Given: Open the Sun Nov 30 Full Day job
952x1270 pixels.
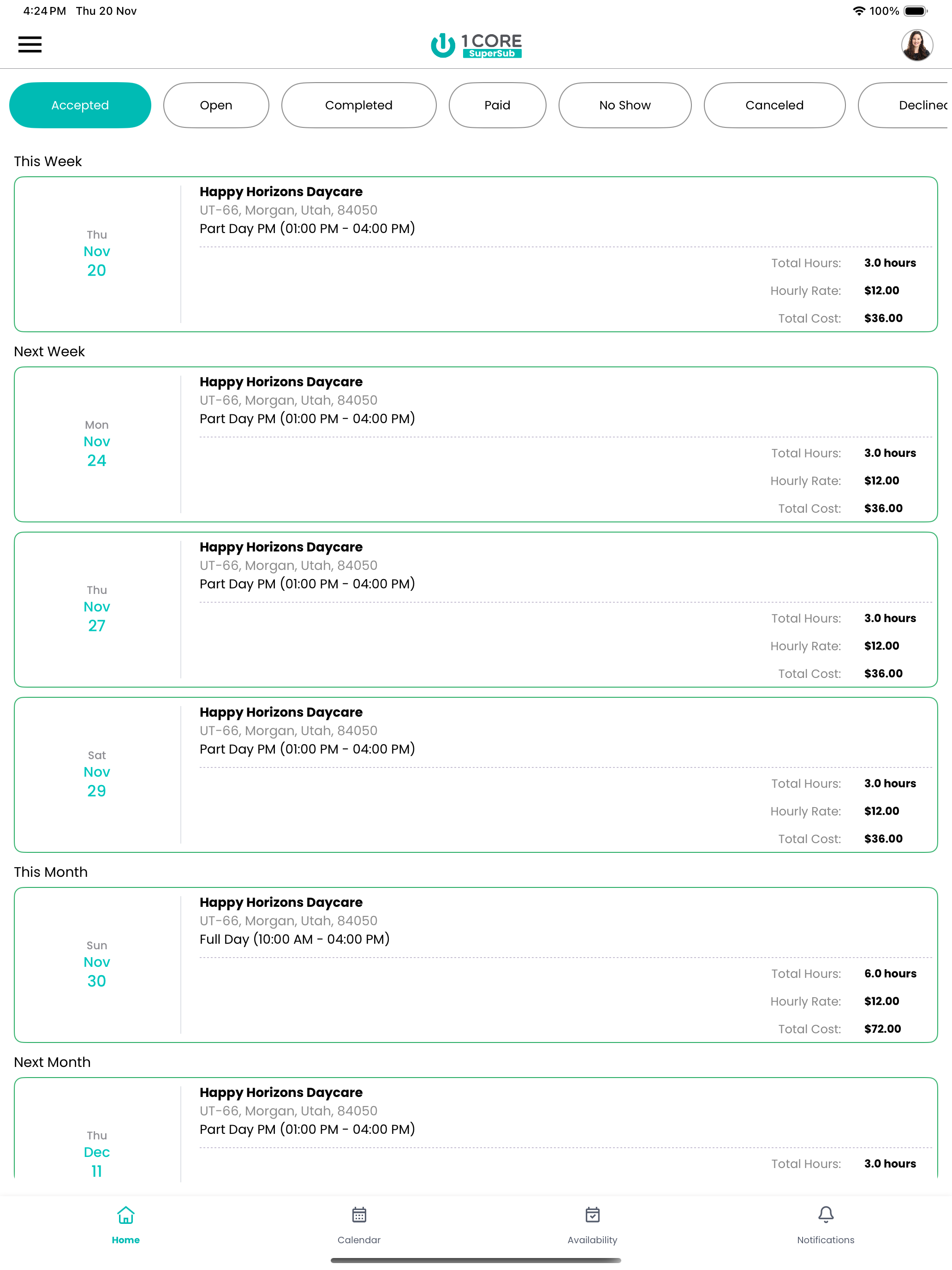Looking at the screenshot, I should coord(476,965).
